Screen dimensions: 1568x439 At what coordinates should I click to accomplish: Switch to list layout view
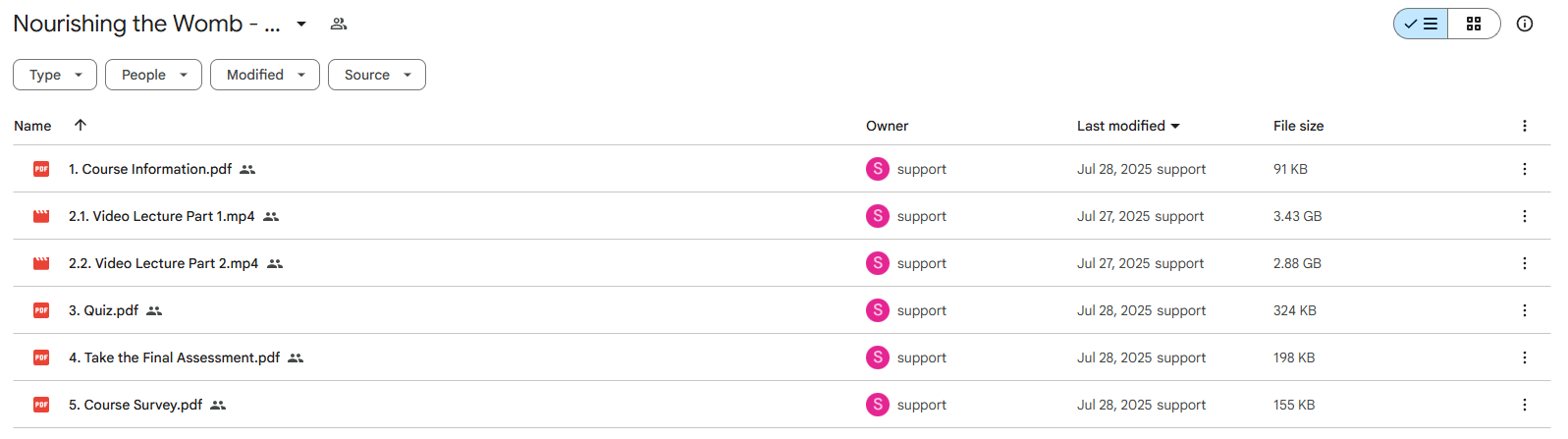coord(1421,24)
